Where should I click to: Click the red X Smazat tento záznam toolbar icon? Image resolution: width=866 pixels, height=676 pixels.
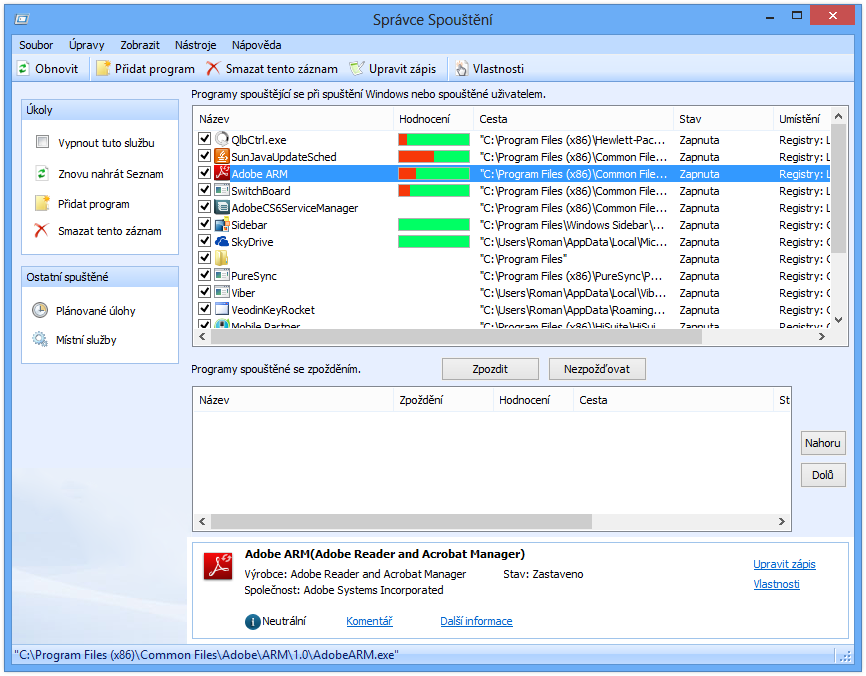coord(213,68)
